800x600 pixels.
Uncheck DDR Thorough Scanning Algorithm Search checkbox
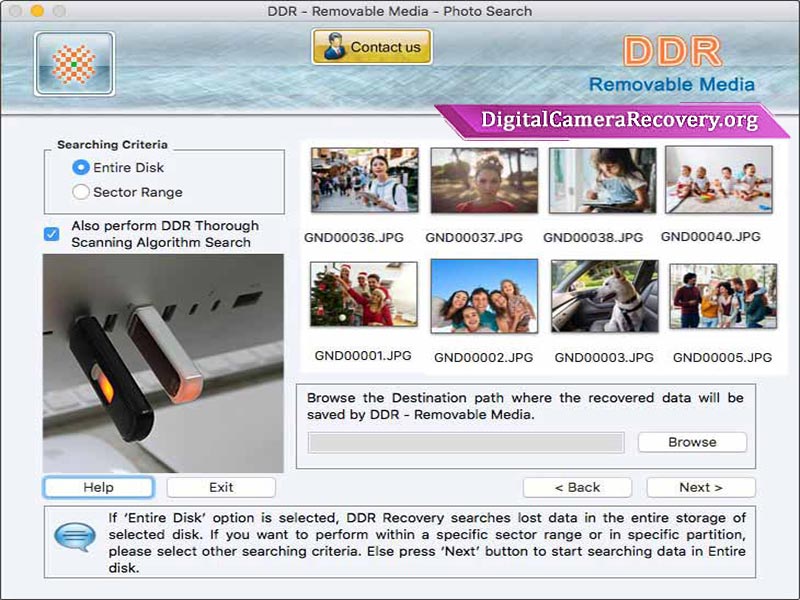click(x=52, y=234)
